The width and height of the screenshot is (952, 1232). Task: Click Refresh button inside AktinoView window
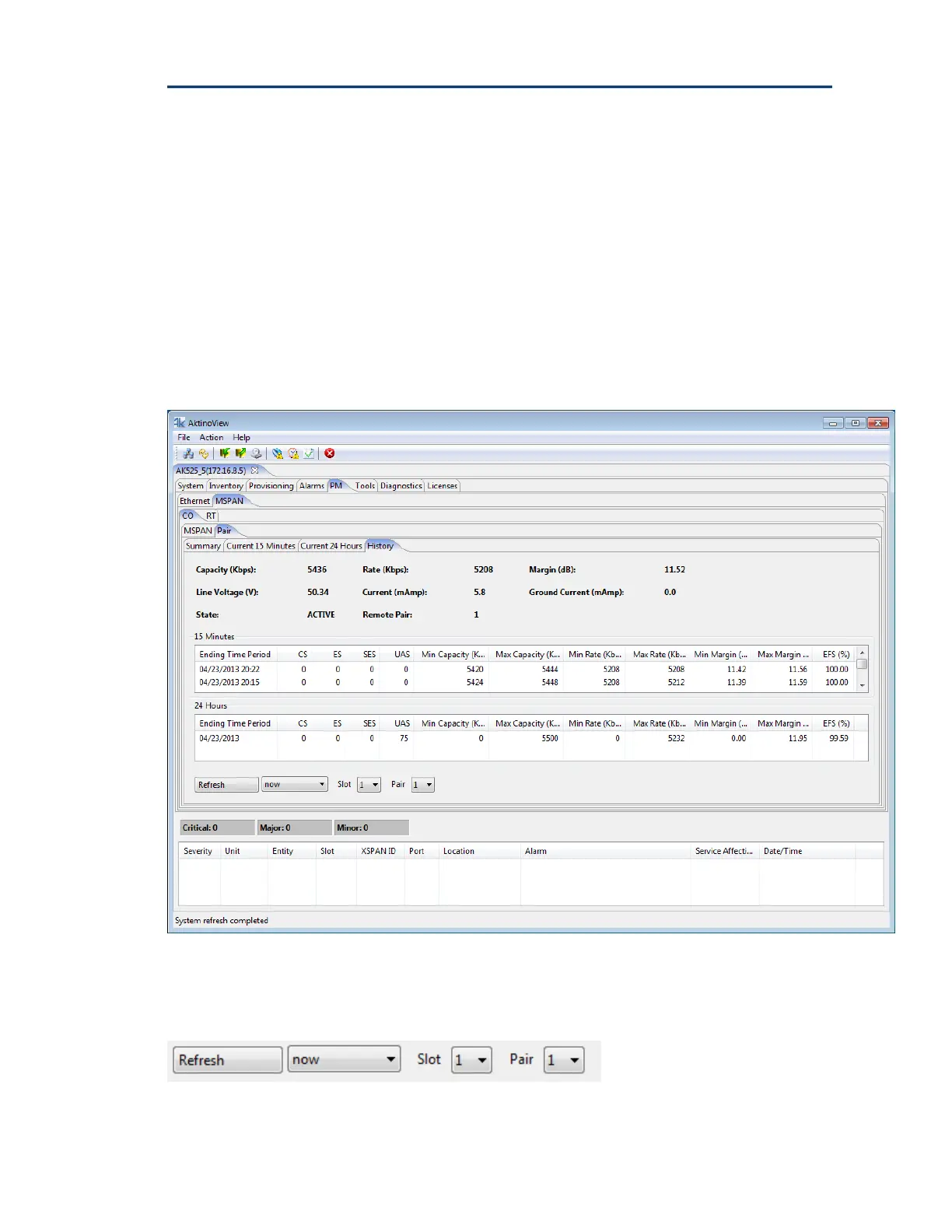[x=226, y=785]
